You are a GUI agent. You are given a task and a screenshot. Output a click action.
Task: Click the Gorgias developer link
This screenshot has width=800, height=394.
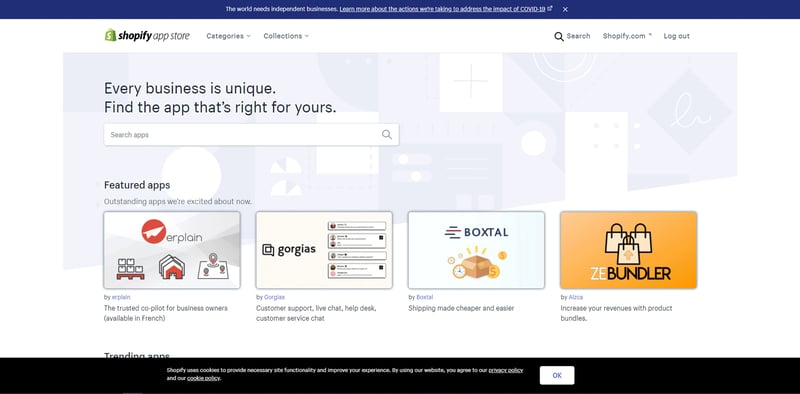(x=274, y=297)
